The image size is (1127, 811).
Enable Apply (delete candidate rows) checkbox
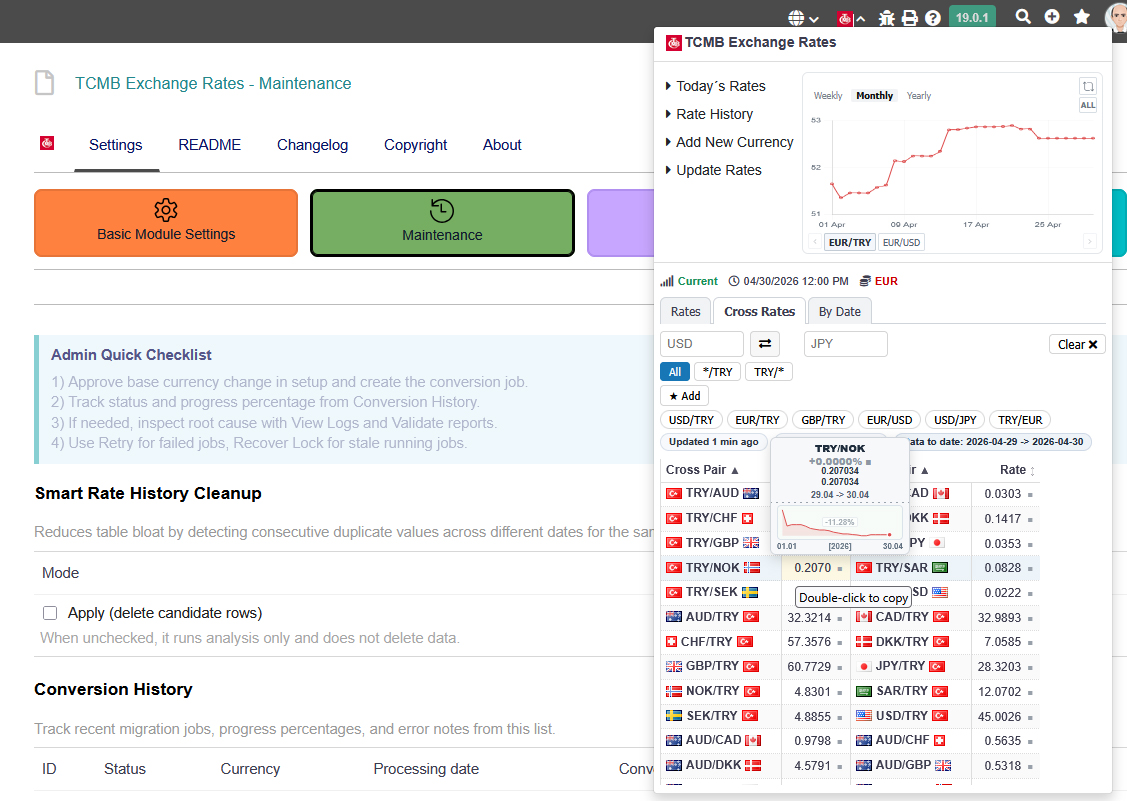point(50,613)
